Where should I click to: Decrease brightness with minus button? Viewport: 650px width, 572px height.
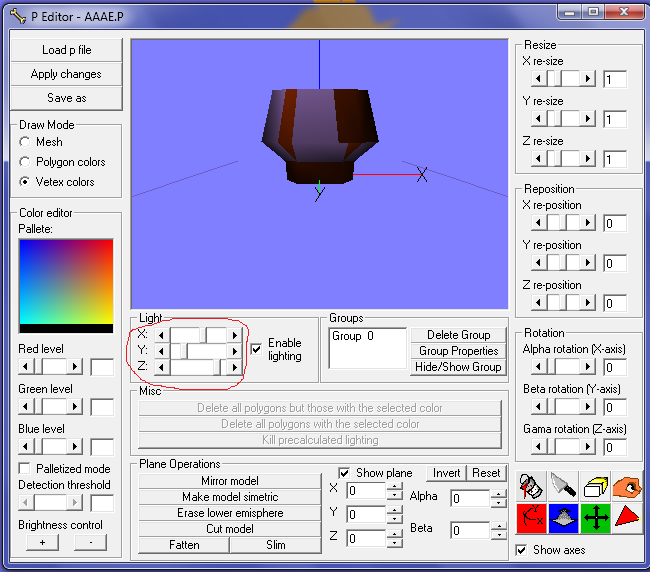pos(90,542)
